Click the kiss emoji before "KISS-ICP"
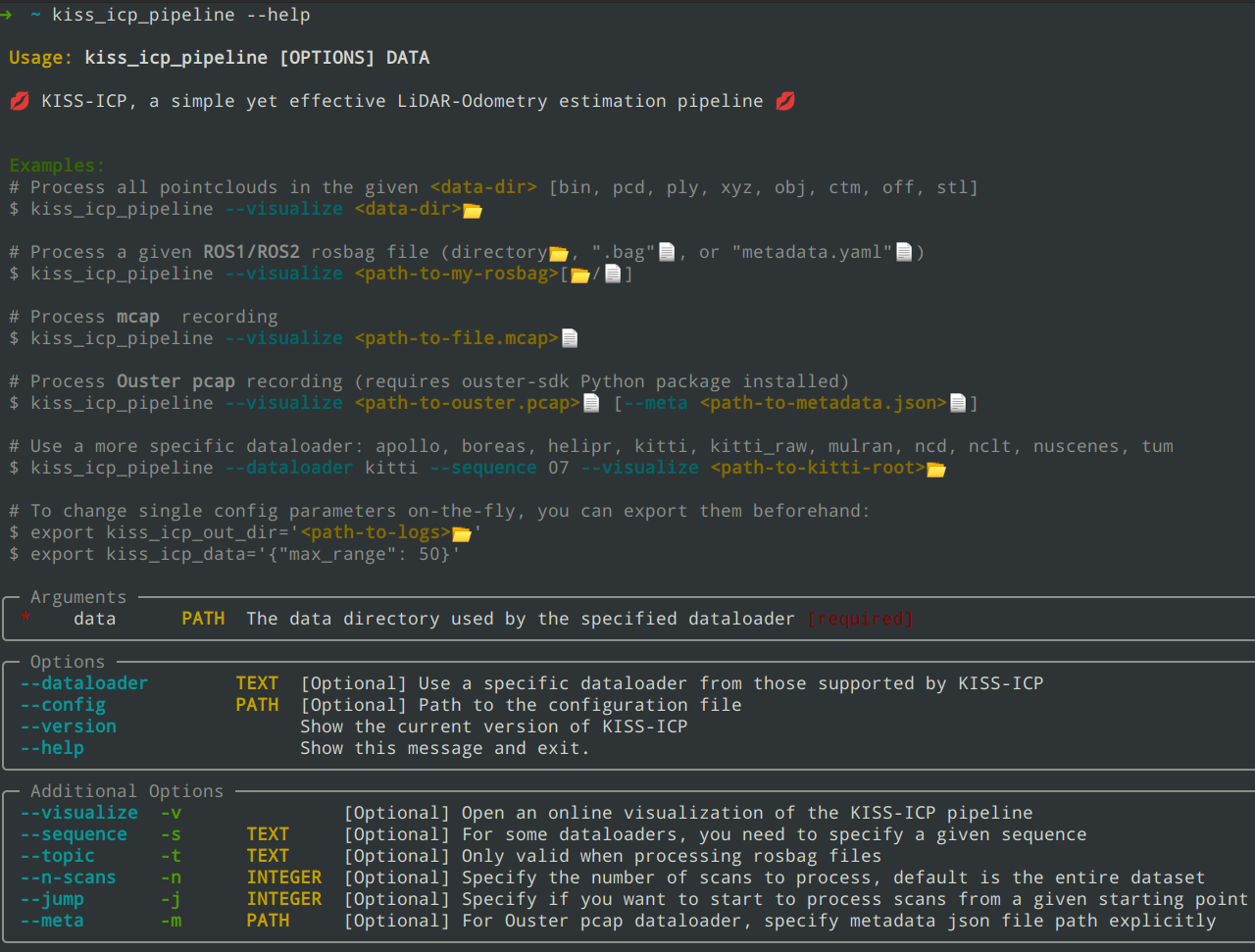1255x952 pixels. tap(20, 101)
